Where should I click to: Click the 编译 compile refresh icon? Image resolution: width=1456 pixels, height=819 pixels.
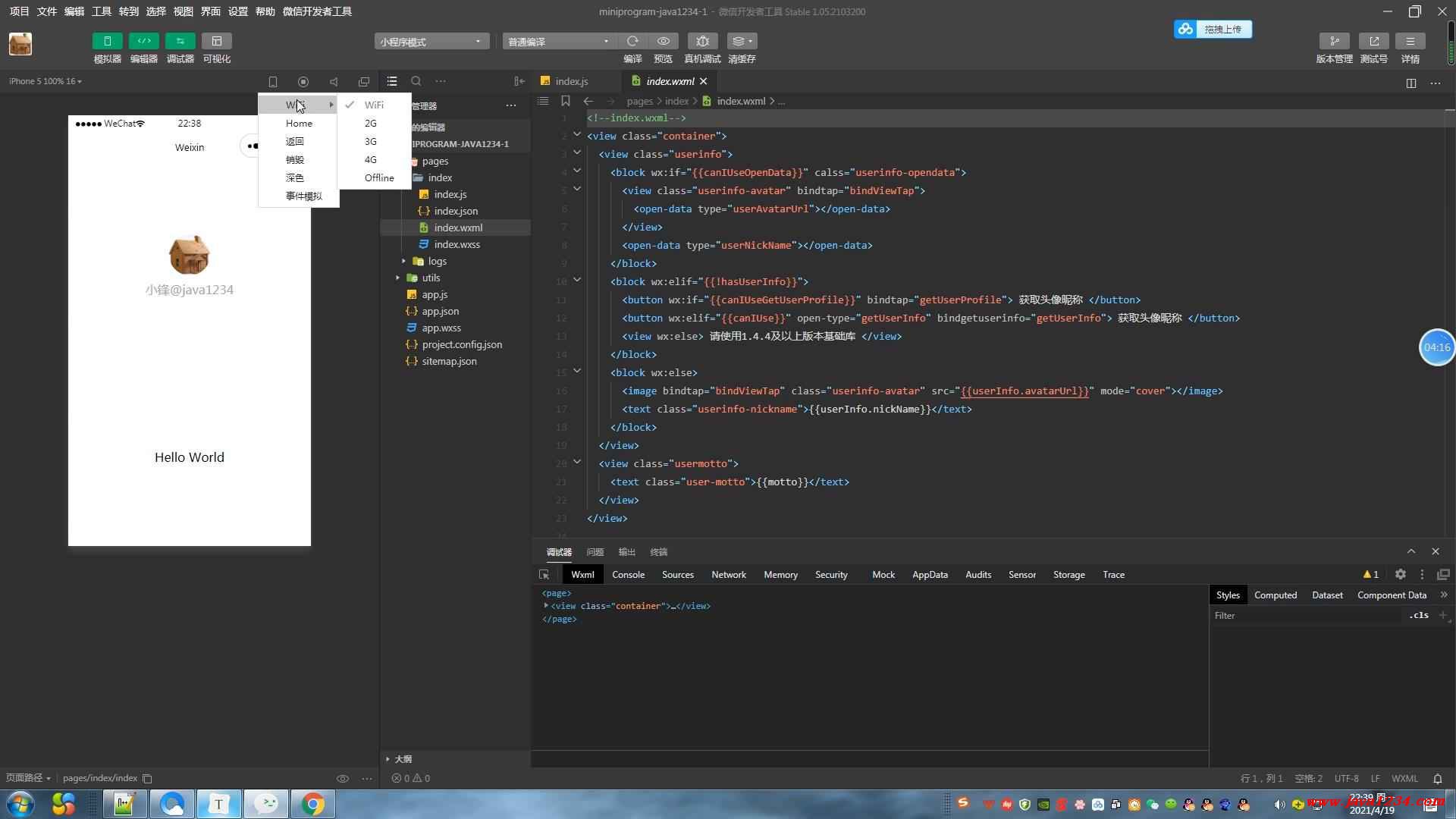[632, 41]
